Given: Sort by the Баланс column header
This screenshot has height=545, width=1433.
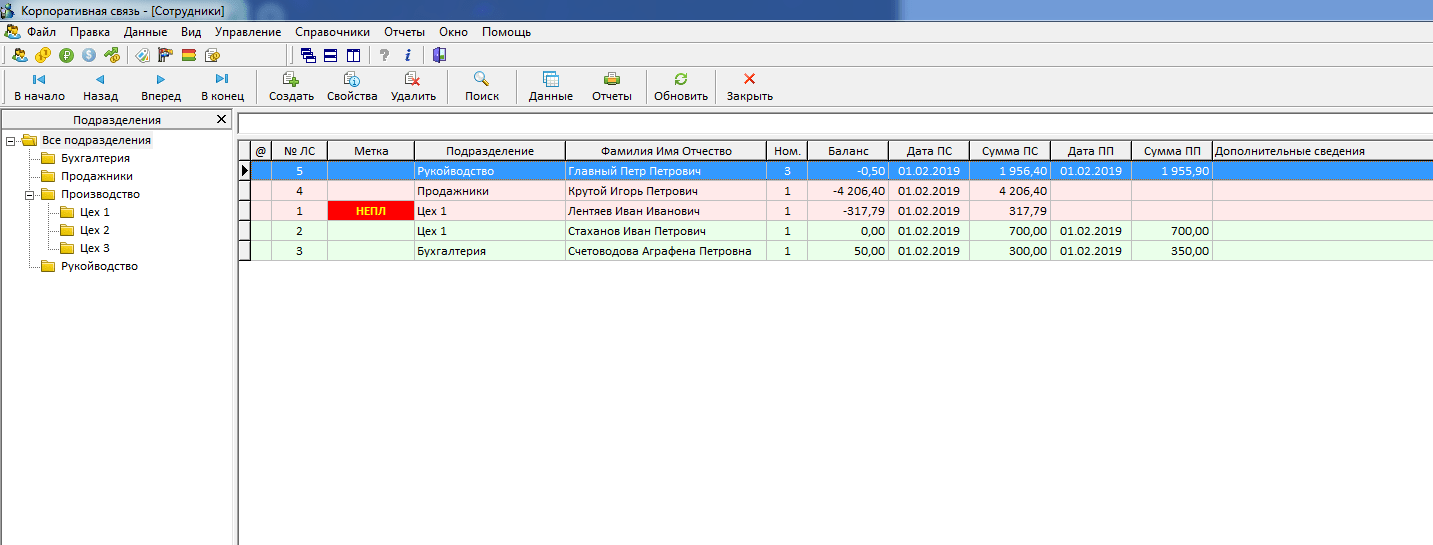Looking at the screenshot, I should pyautogui.click(x=847, y=151).
